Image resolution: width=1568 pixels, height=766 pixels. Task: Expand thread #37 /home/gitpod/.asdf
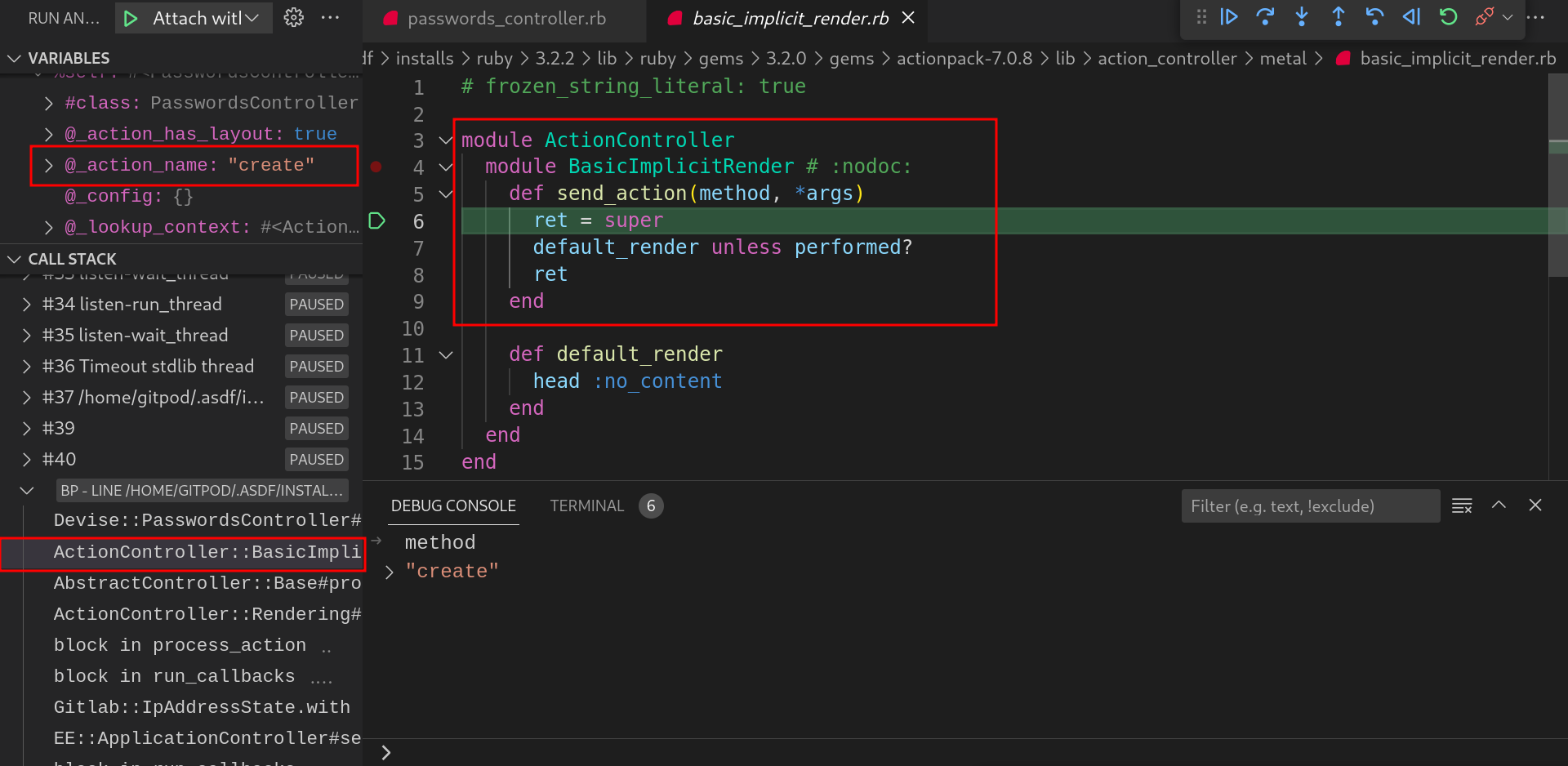point(26,398)
